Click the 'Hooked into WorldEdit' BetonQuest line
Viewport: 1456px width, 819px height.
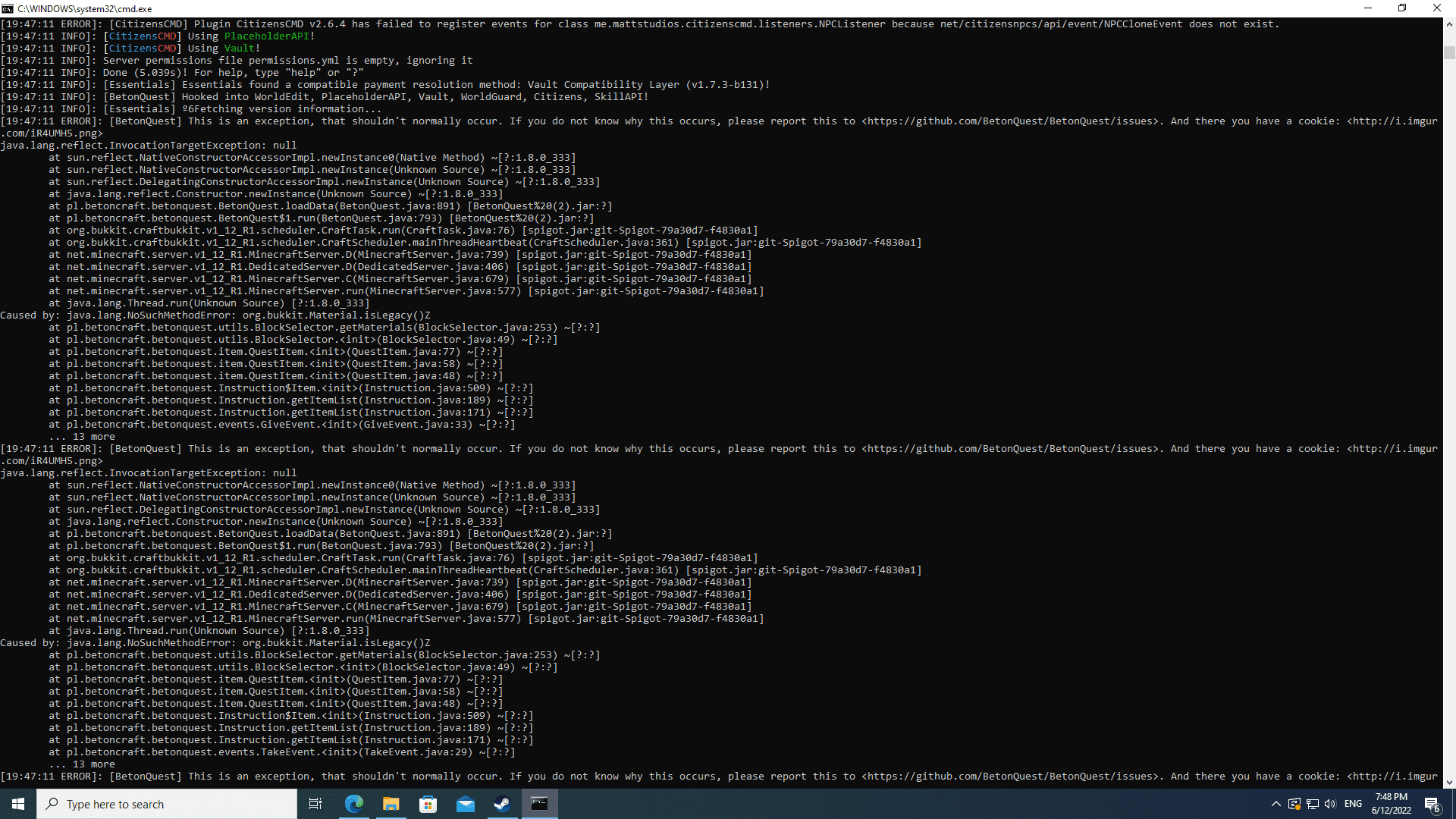coord(325,96)
